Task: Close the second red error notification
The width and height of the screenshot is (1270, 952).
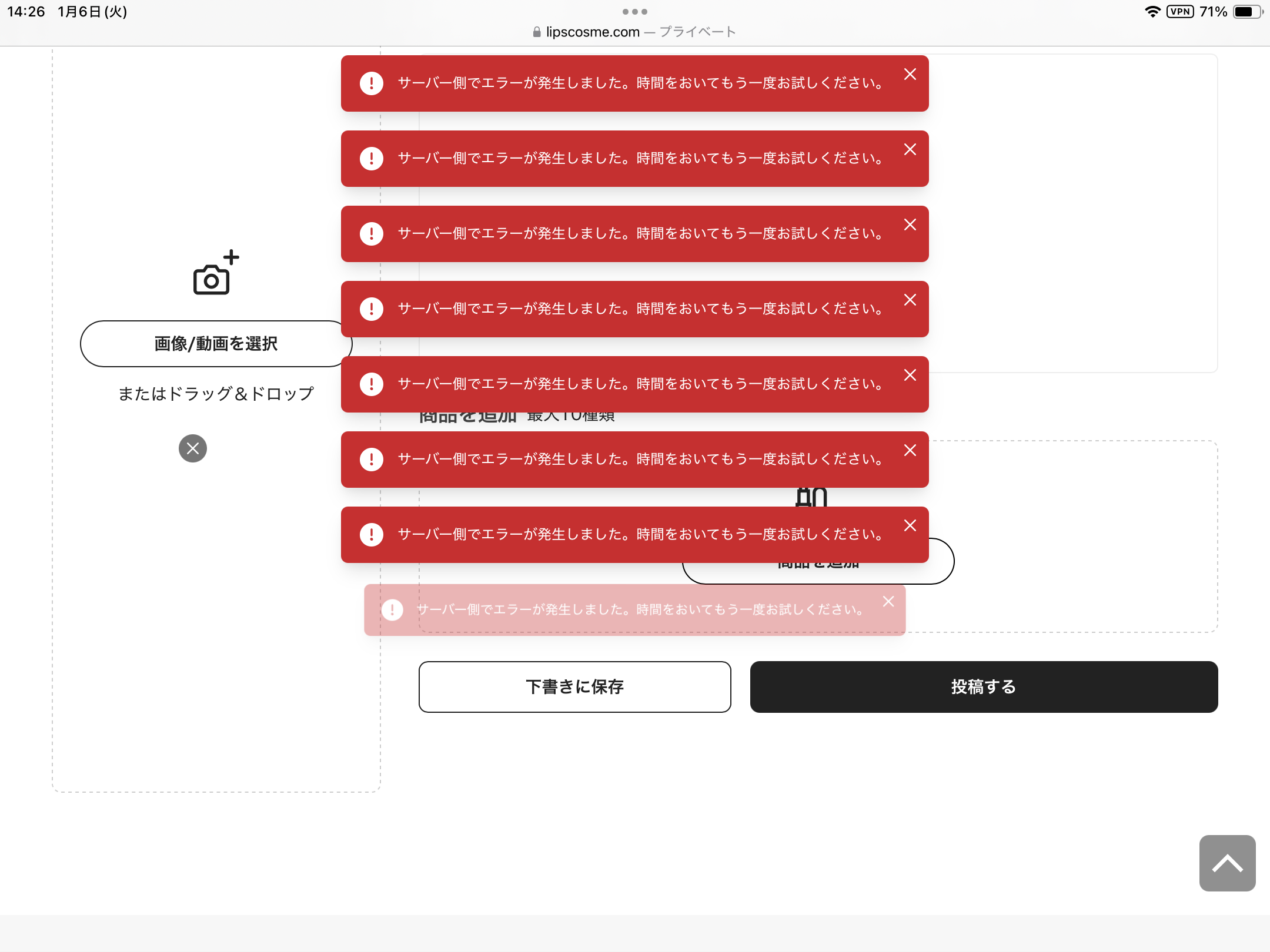Action: 910,149
